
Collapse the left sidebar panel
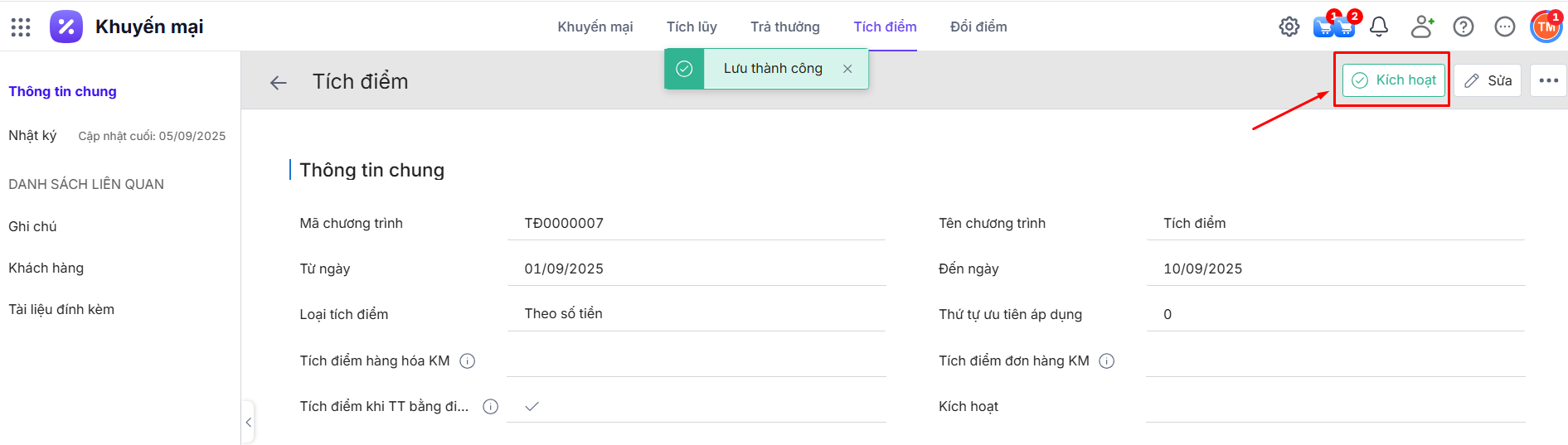248,423
